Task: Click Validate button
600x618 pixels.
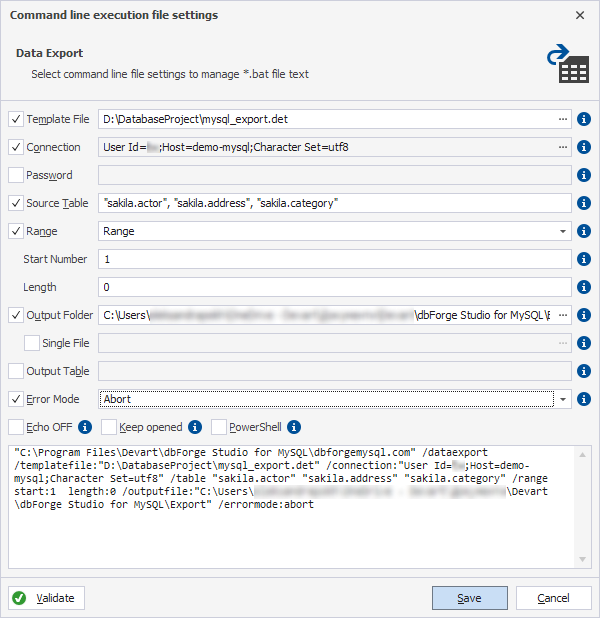Action: pos(47,598)
